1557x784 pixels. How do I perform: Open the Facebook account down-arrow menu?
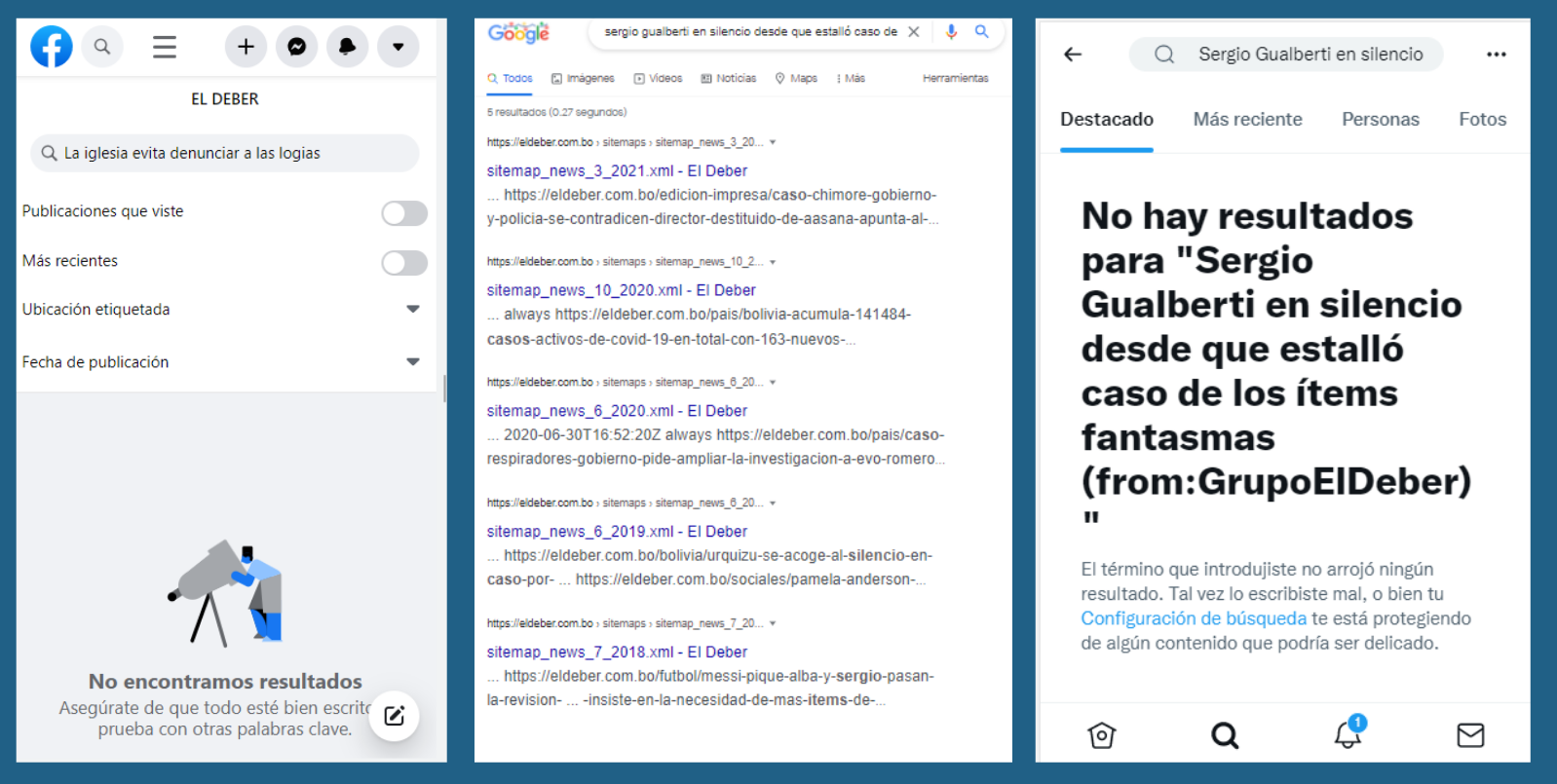pyautogui.click(x=399, y=46)
